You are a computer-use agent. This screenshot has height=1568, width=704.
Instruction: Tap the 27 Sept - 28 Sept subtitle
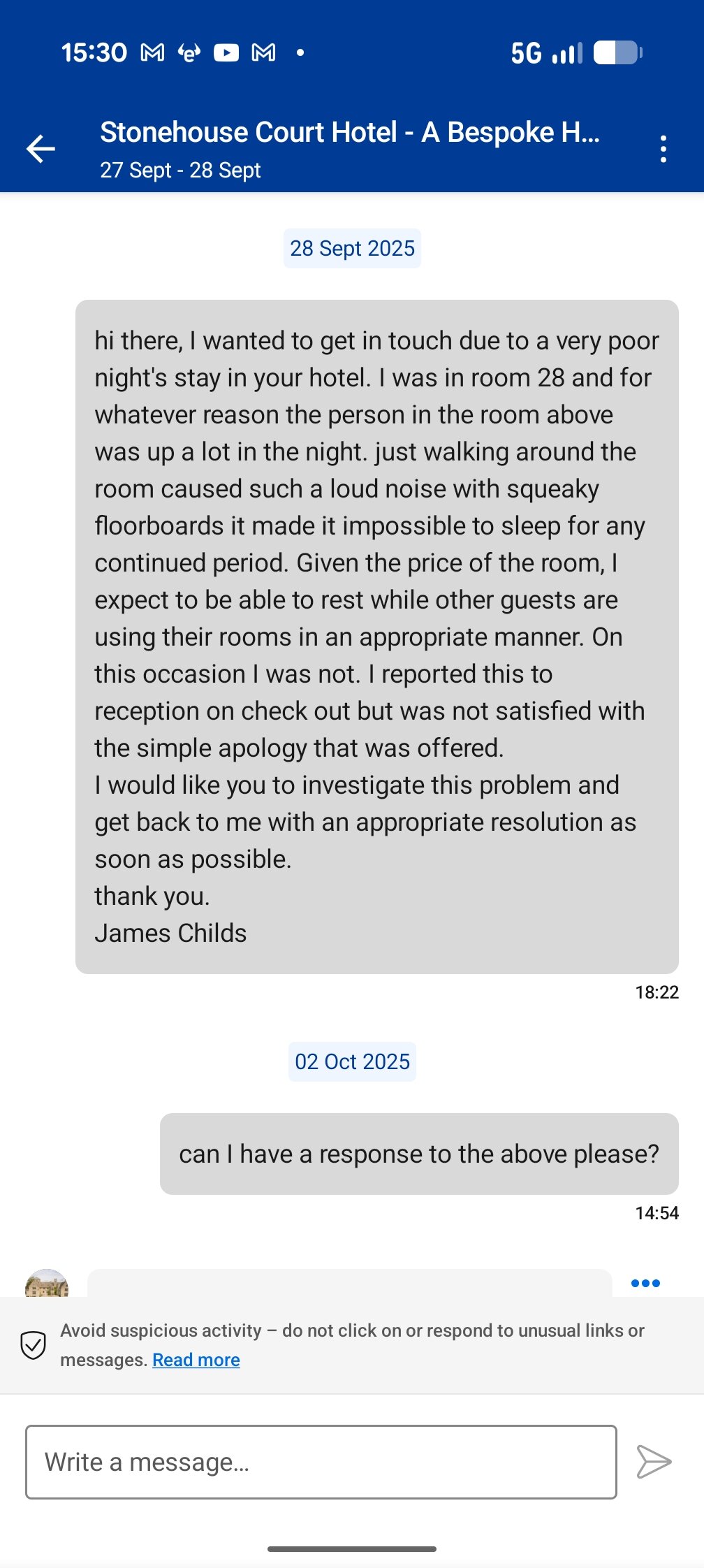pyautogui.click(x=180, y=170)
